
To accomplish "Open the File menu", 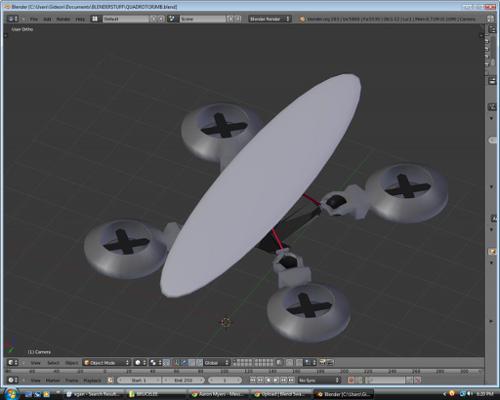I will pos(34,19).
